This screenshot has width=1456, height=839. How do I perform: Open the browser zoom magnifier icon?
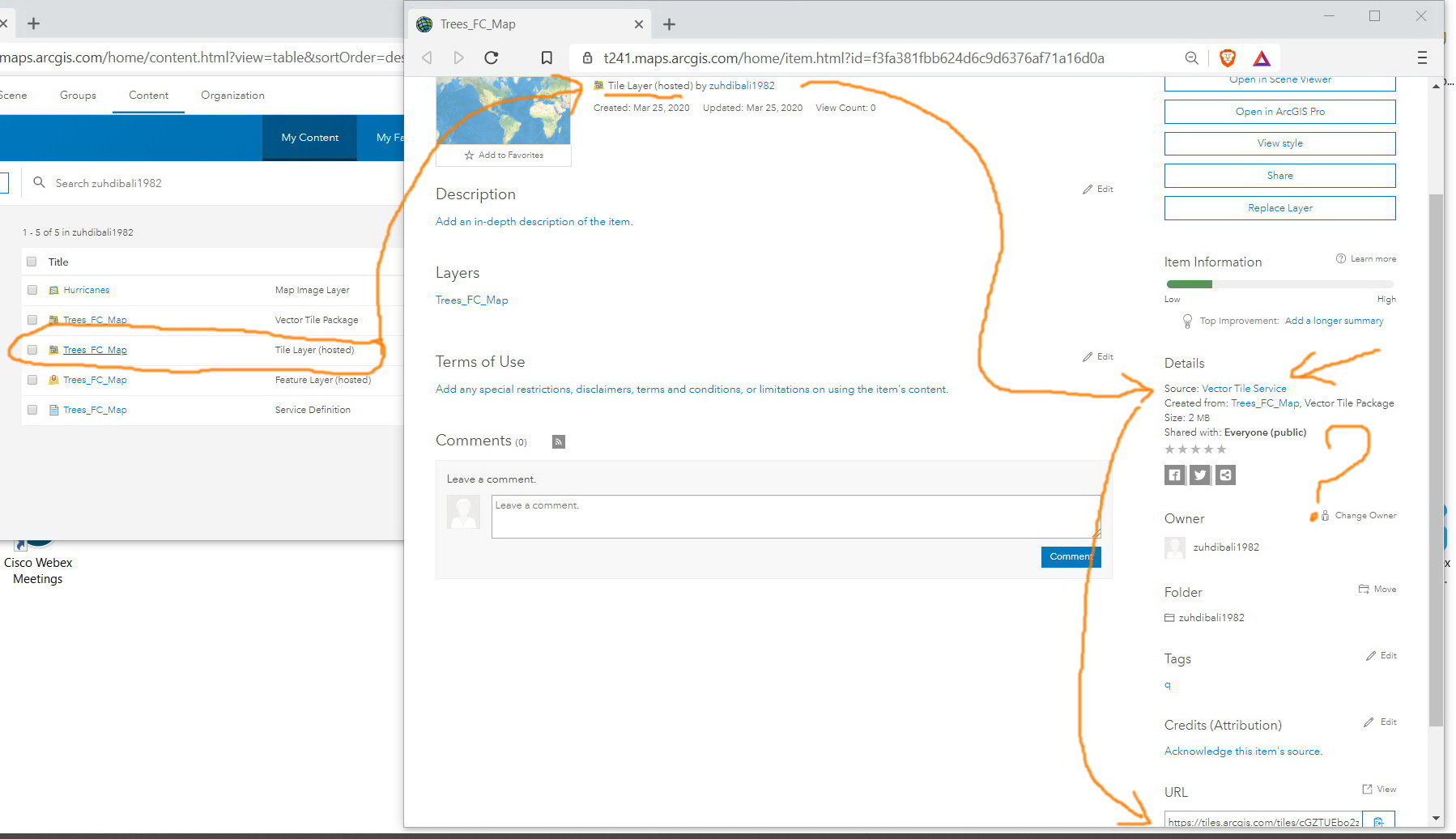[x=1191, y=57]
